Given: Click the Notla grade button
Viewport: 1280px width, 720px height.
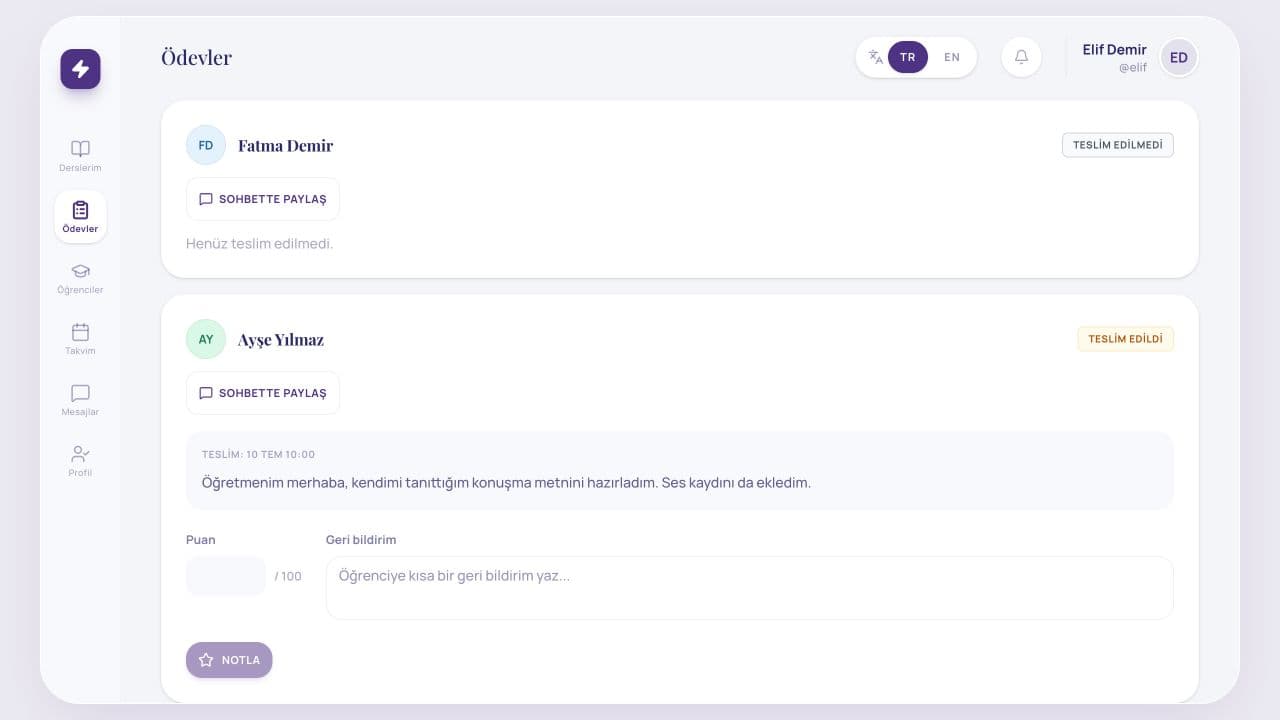Looking at the screenshot, I should (229, 660).
